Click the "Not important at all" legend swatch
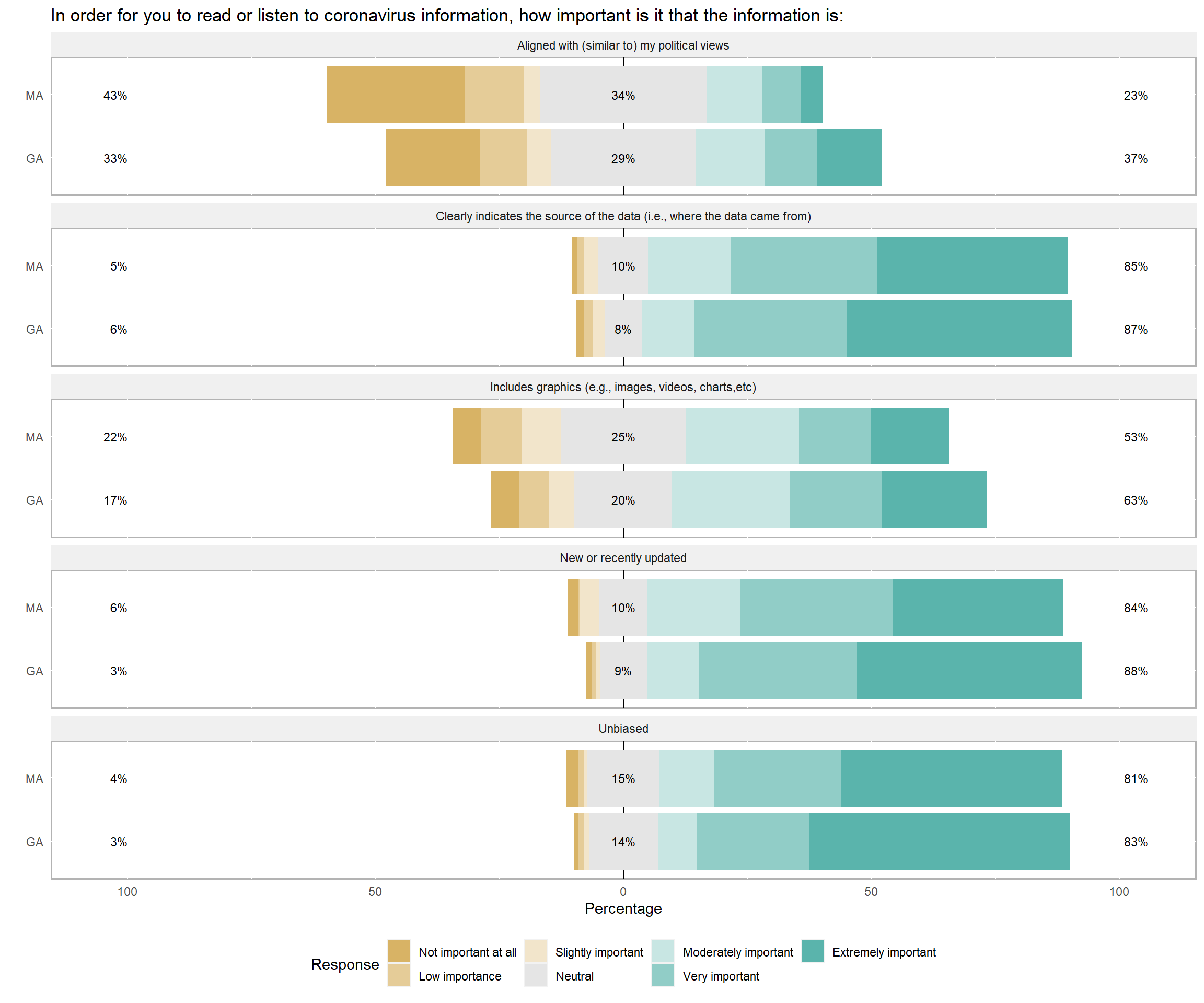The image size is (1204, 1003). [x=399, y=951]
